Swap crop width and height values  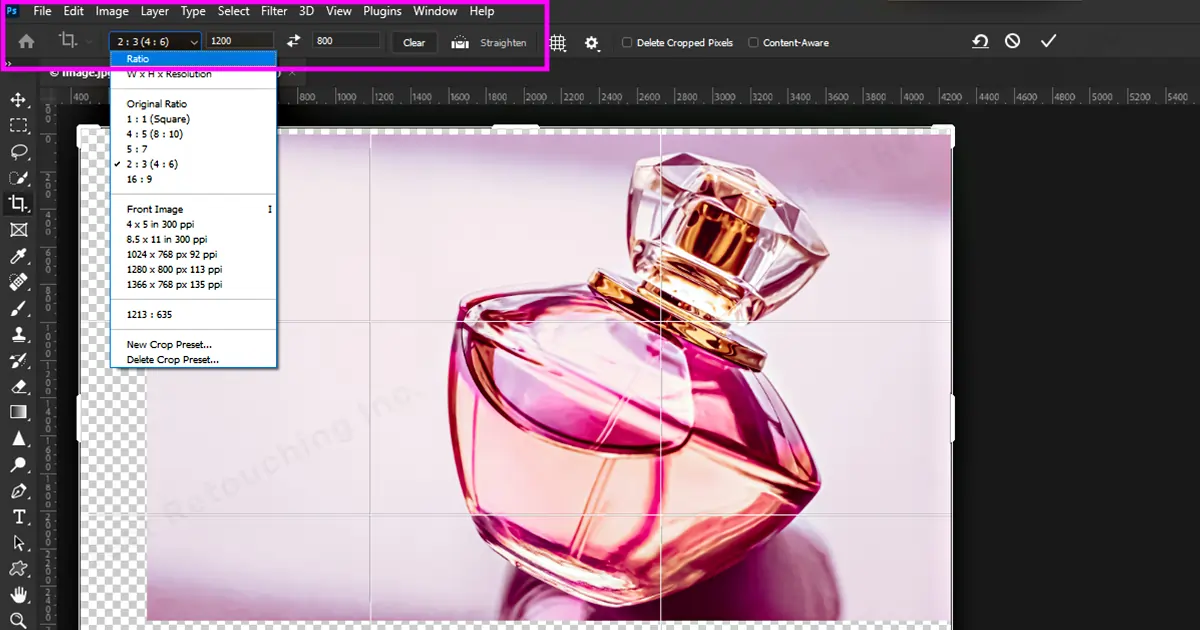pyautogui.click(x=291, y=42)
